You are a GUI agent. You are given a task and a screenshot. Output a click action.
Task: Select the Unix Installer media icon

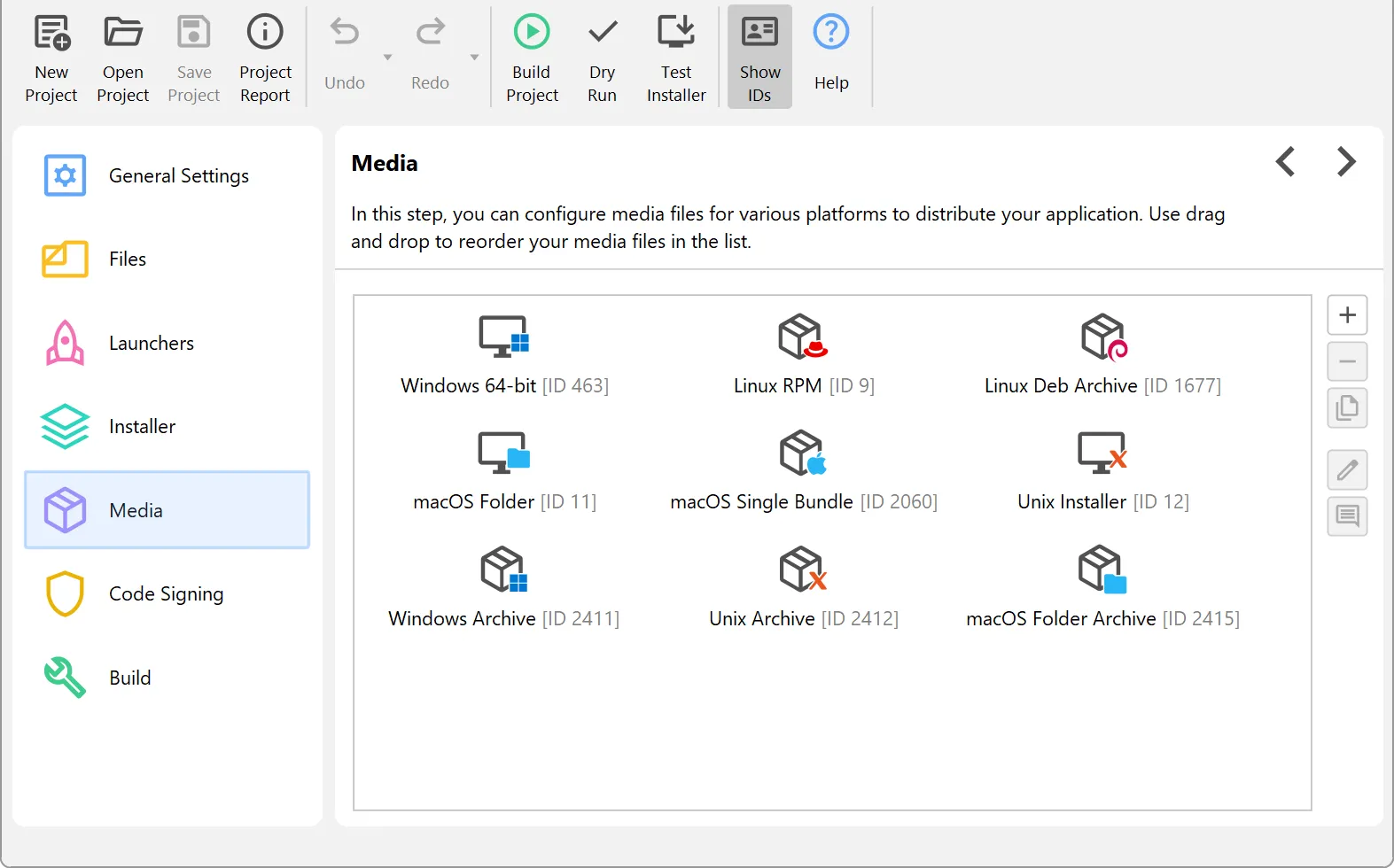pyautogui.click(x=1103, y=453)
